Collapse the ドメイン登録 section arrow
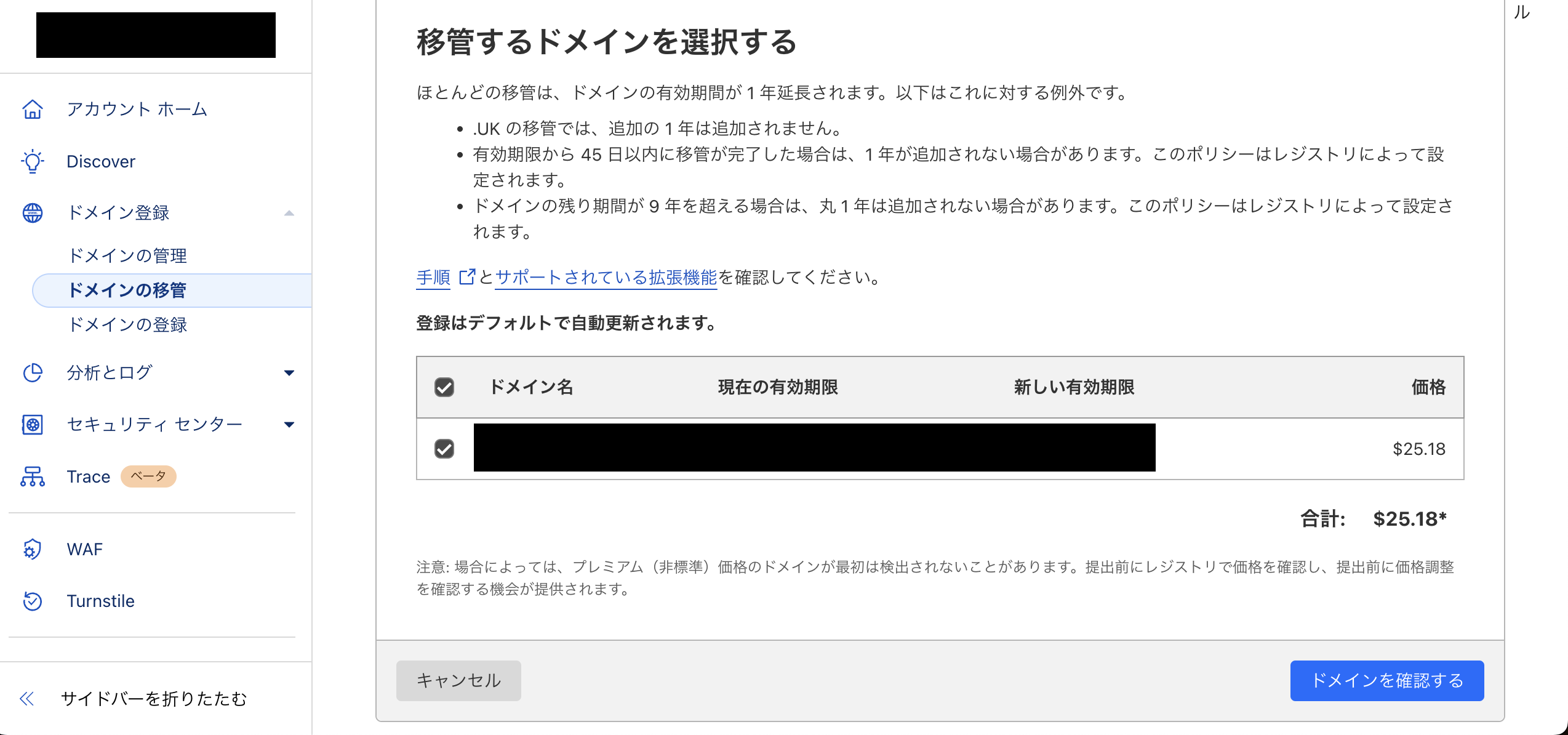The width and height of the screenshot is (1568, 735). pyautogui.click(x=289, y=213)
